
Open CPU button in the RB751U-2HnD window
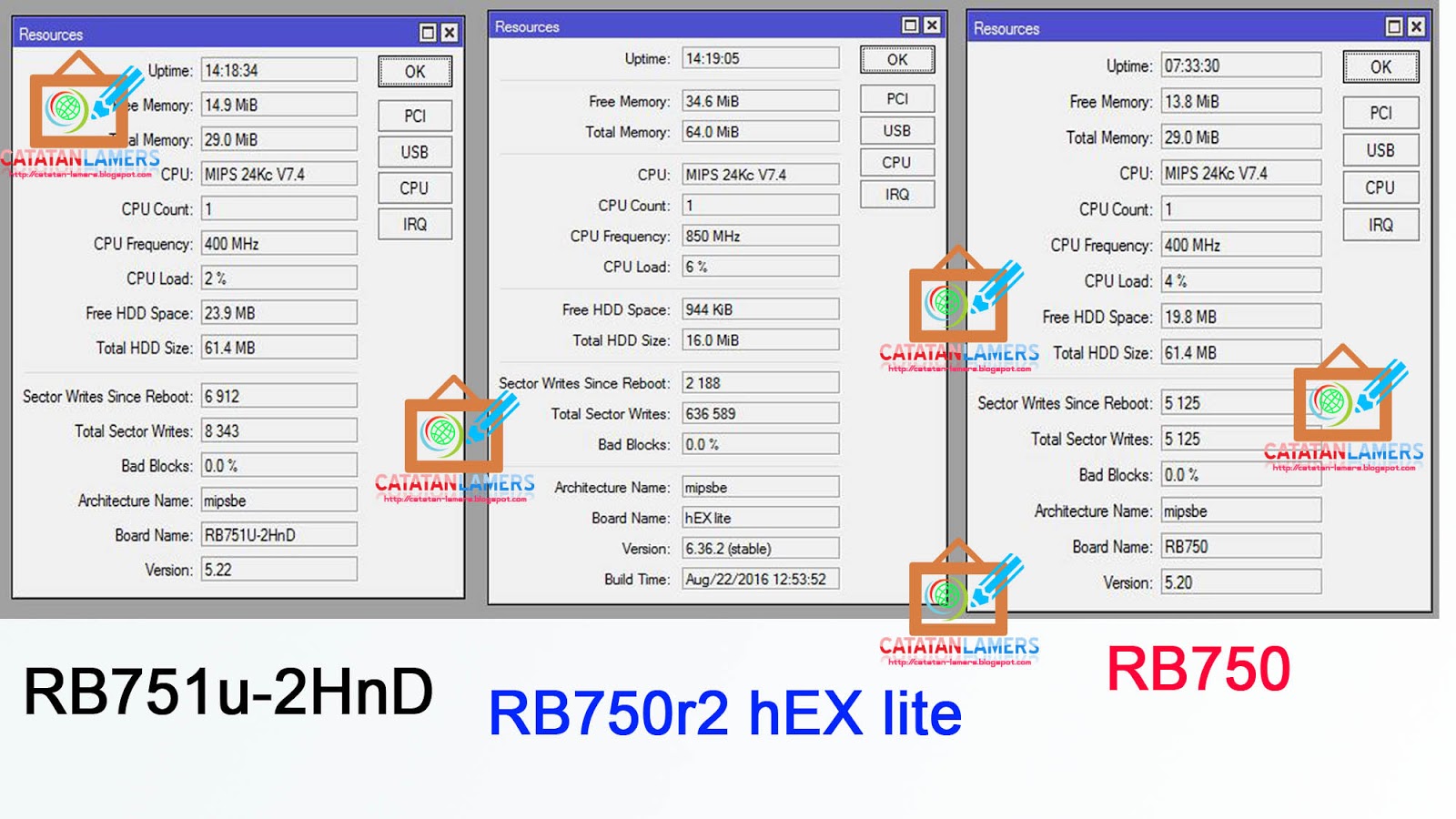tap(415, 187)
